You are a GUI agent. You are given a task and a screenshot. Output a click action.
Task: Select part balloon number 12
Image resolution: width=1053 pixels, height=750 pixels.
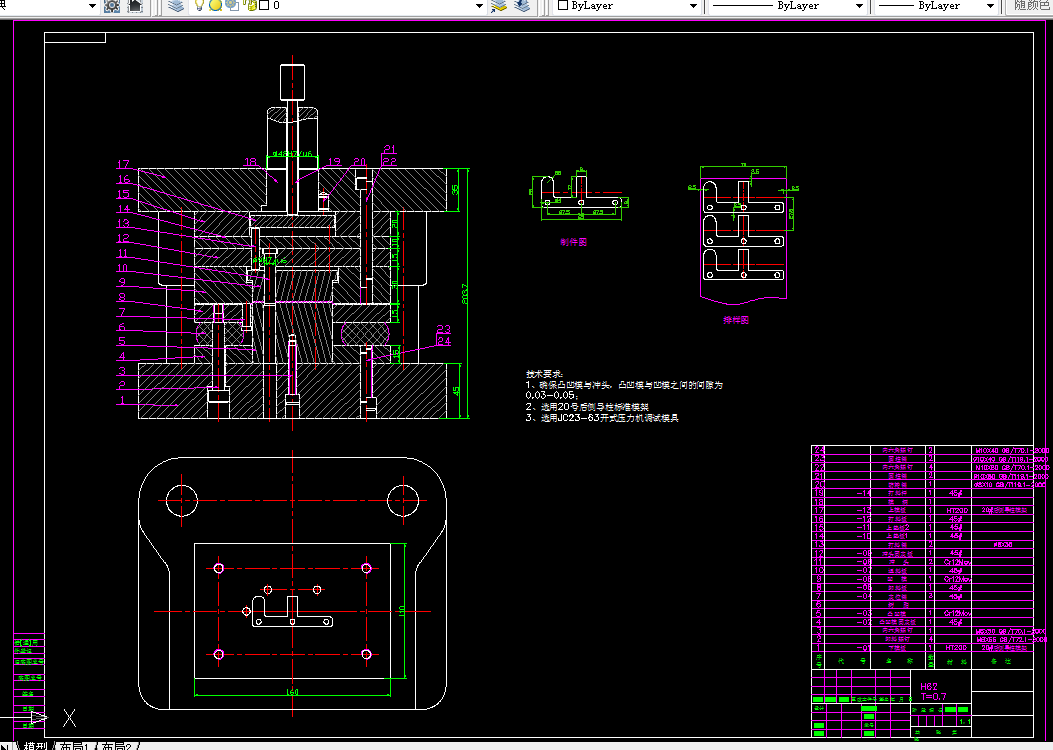tap(123, 238)
